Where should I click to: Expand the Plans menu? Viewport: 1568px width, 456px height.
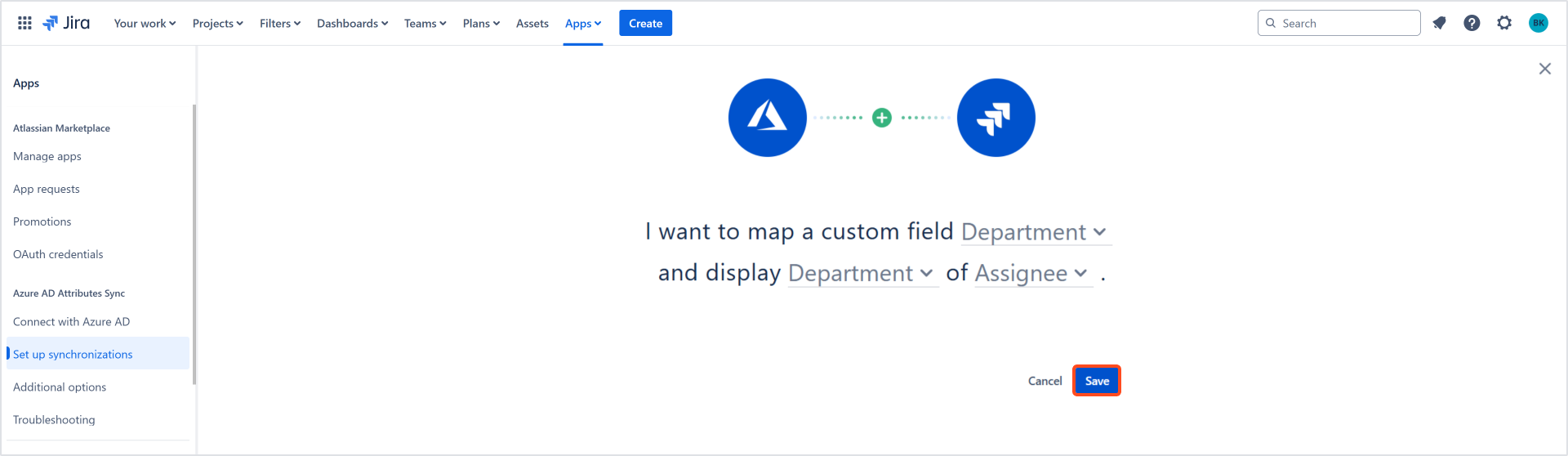point(481,23)
